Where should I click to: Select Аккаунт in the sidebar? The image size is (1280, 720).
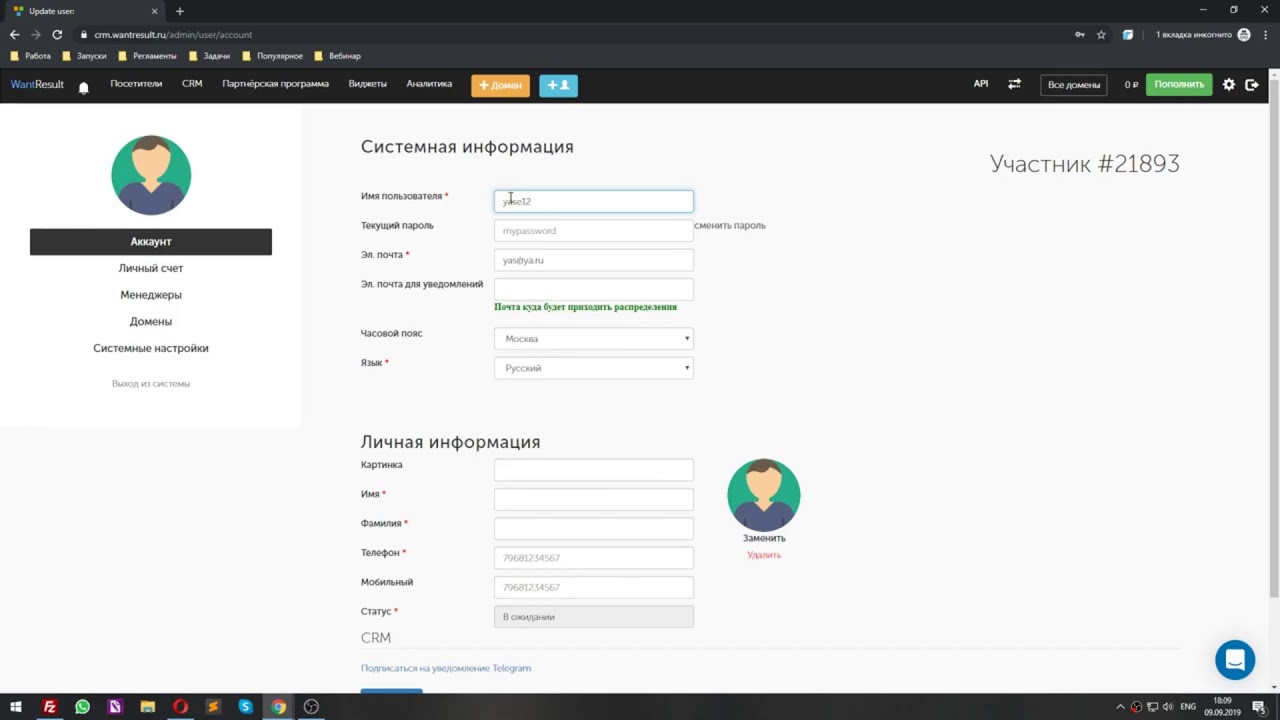point(151,242)
